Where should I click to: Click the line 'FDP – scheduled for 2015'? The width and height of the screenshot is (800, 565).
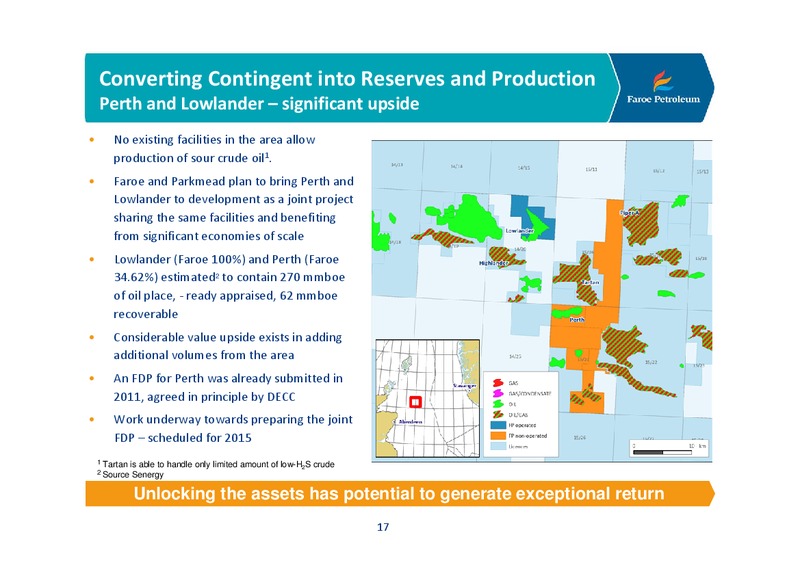click(x=183, y=437)
